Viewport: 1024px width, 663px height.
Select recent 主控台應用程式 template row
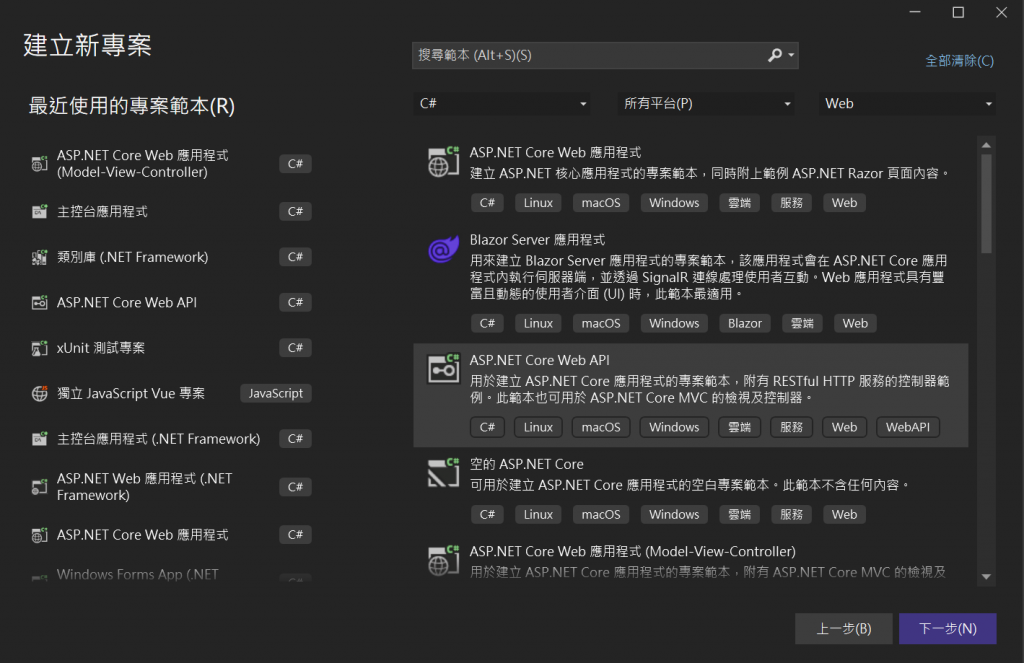point(171,212)
